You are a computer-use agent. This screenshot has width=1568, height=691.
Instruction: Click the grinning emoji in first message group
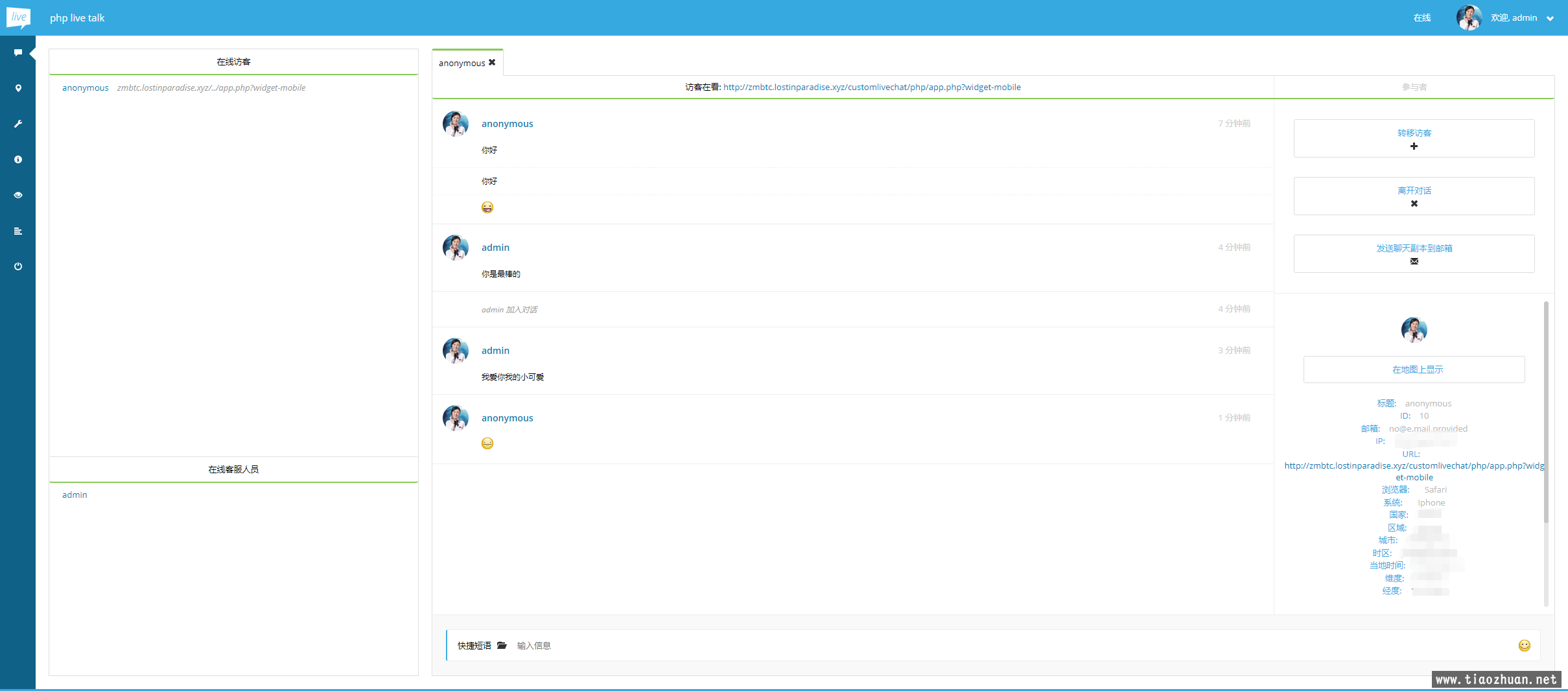point(487,207)
